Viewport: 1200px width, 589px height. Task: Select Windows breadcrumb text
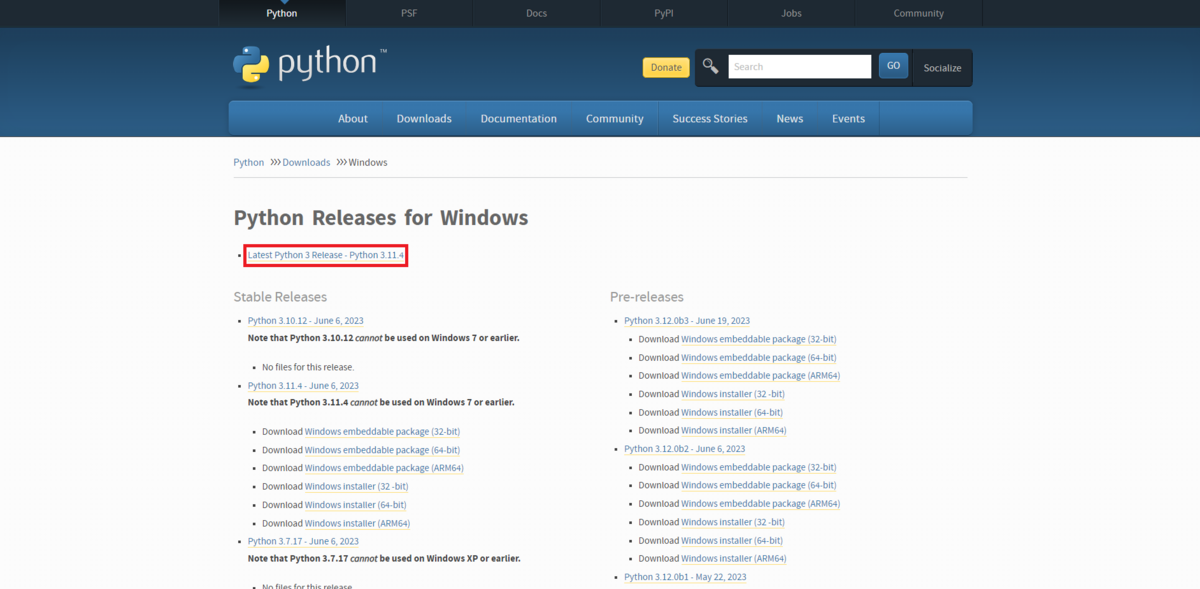click(368, 162)
